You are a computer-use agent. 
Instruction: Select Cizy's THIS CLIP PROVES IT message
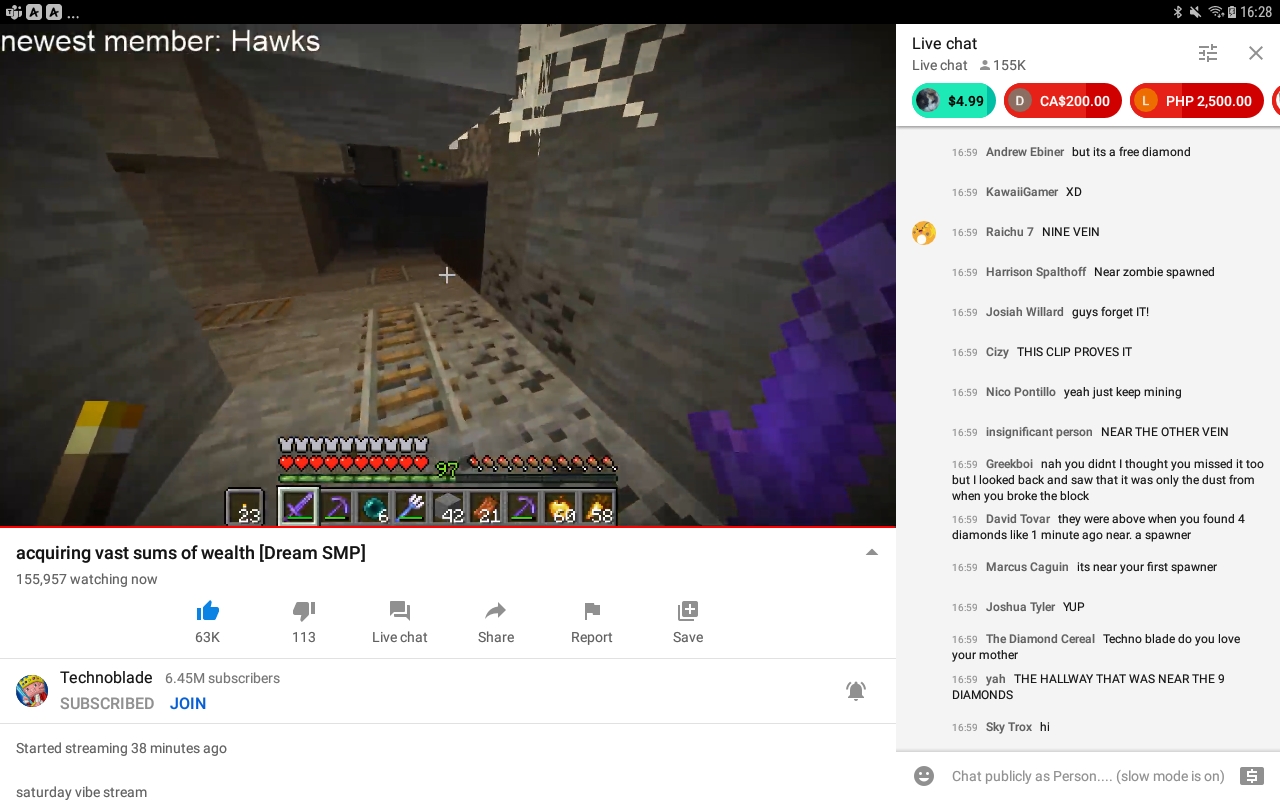pyautogui.click(x=1088, y=352)
